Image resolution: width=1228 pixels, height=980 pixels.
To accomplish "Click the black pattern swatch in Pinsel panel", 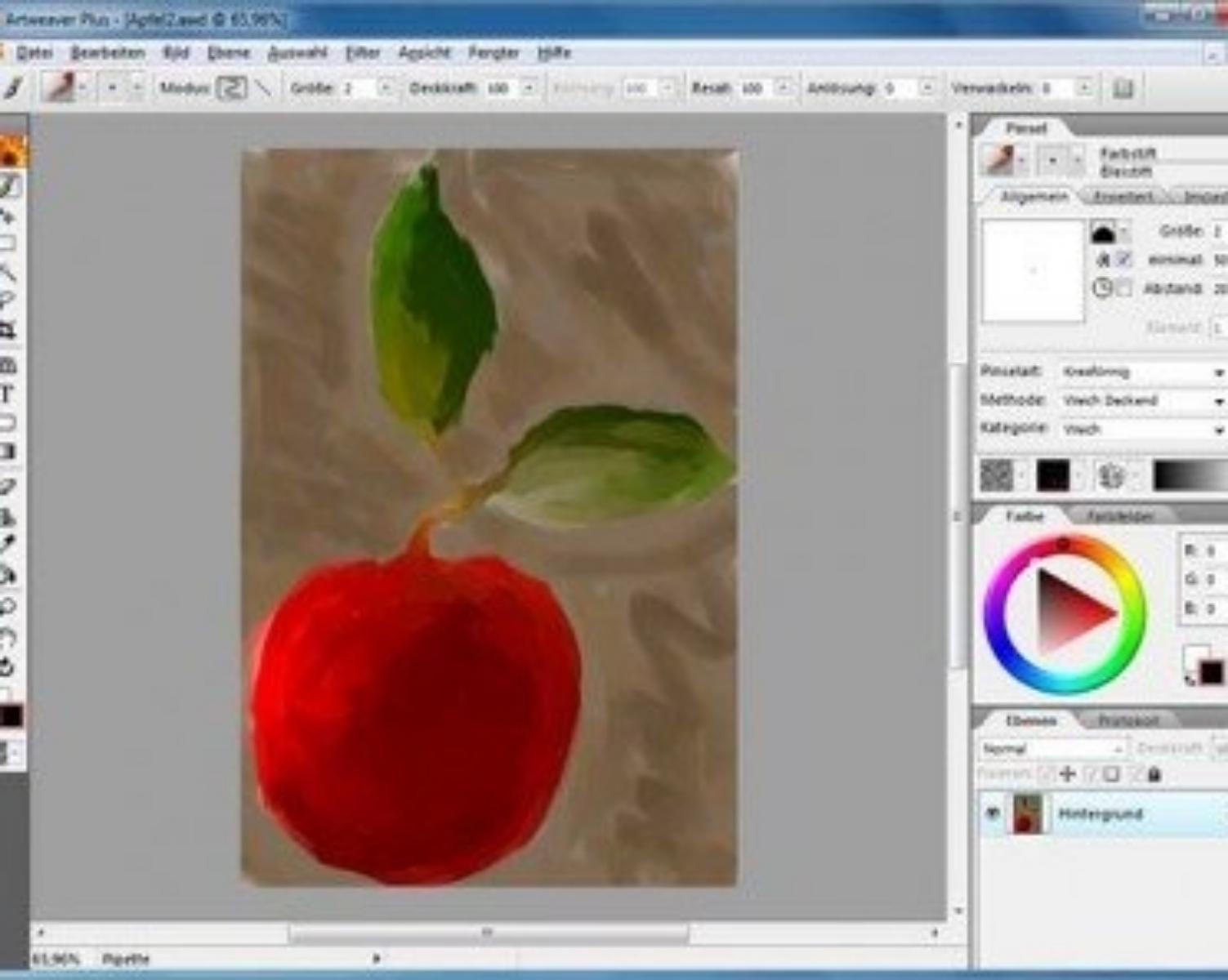I will tap(1052, 476).
